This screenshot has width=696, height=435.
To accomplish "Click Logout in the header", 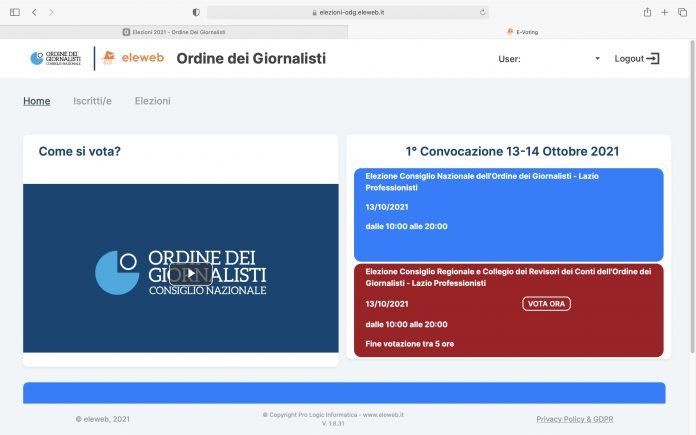I will pos(637,59).
